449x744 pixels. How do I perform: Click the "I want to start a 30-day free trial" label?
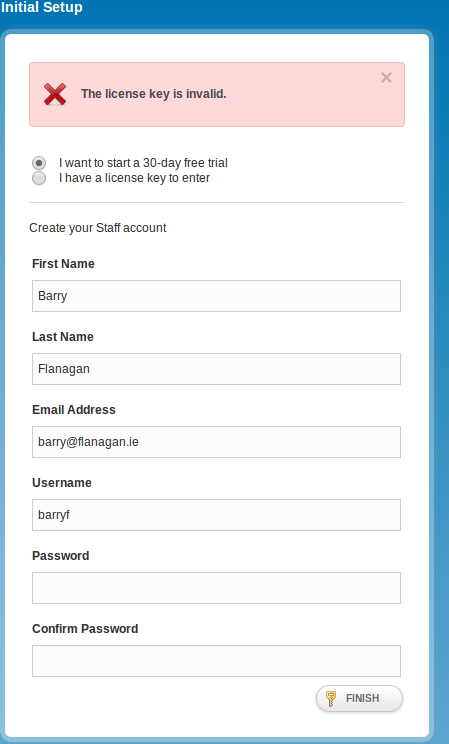tap(143, 163)
